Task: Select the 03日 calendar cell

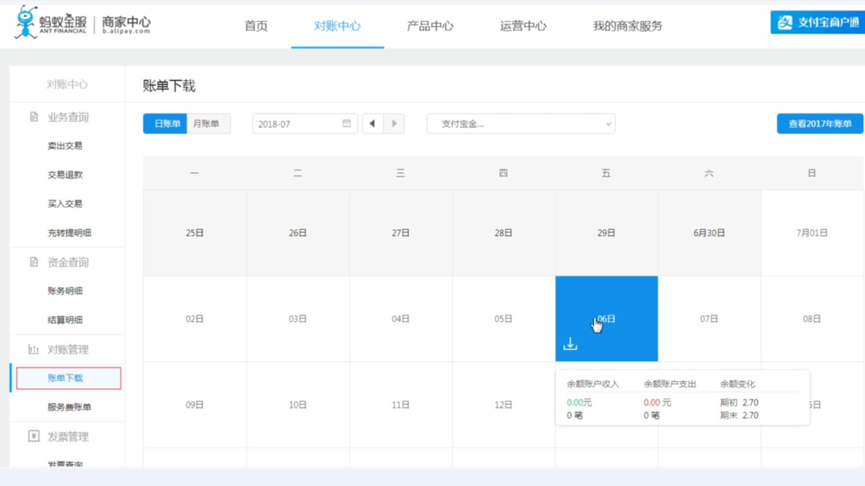Action: coord(297,319)
